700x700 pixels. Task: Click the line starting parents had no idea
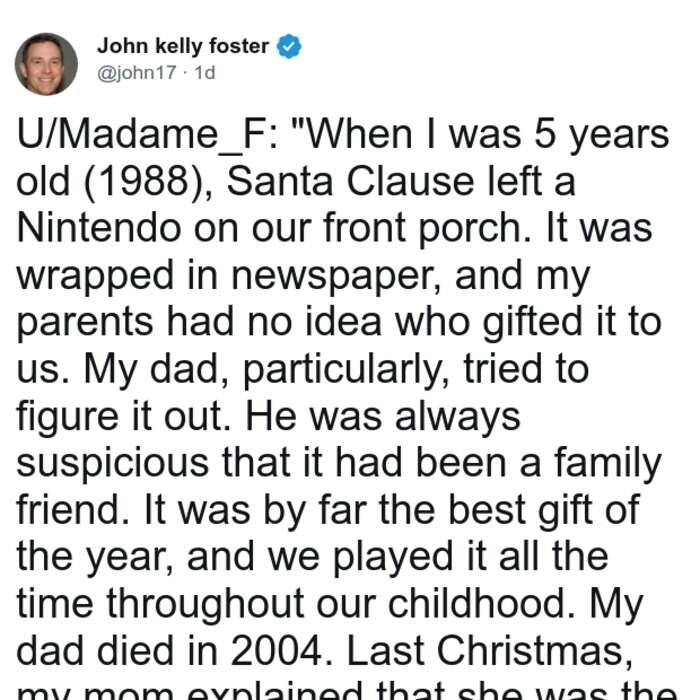(x=339, y=322)
